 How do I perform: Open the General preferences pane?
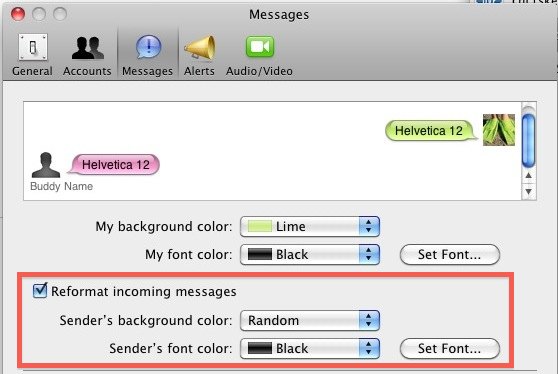(32, 55)
